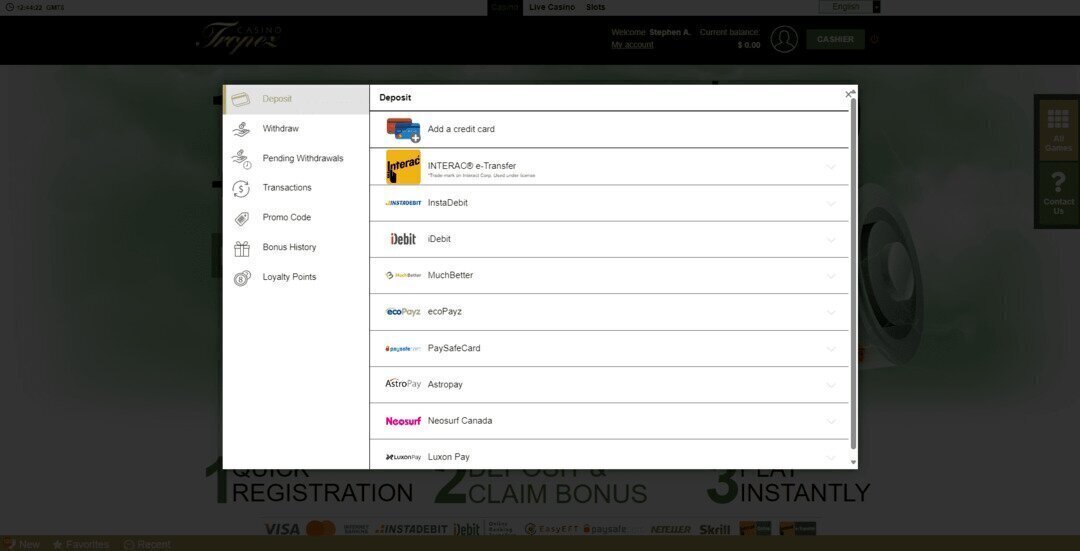The image size is (1080, 551).
Task: Click the paysafecard logo
Action: pyautogui.click(x=403, y=349)
